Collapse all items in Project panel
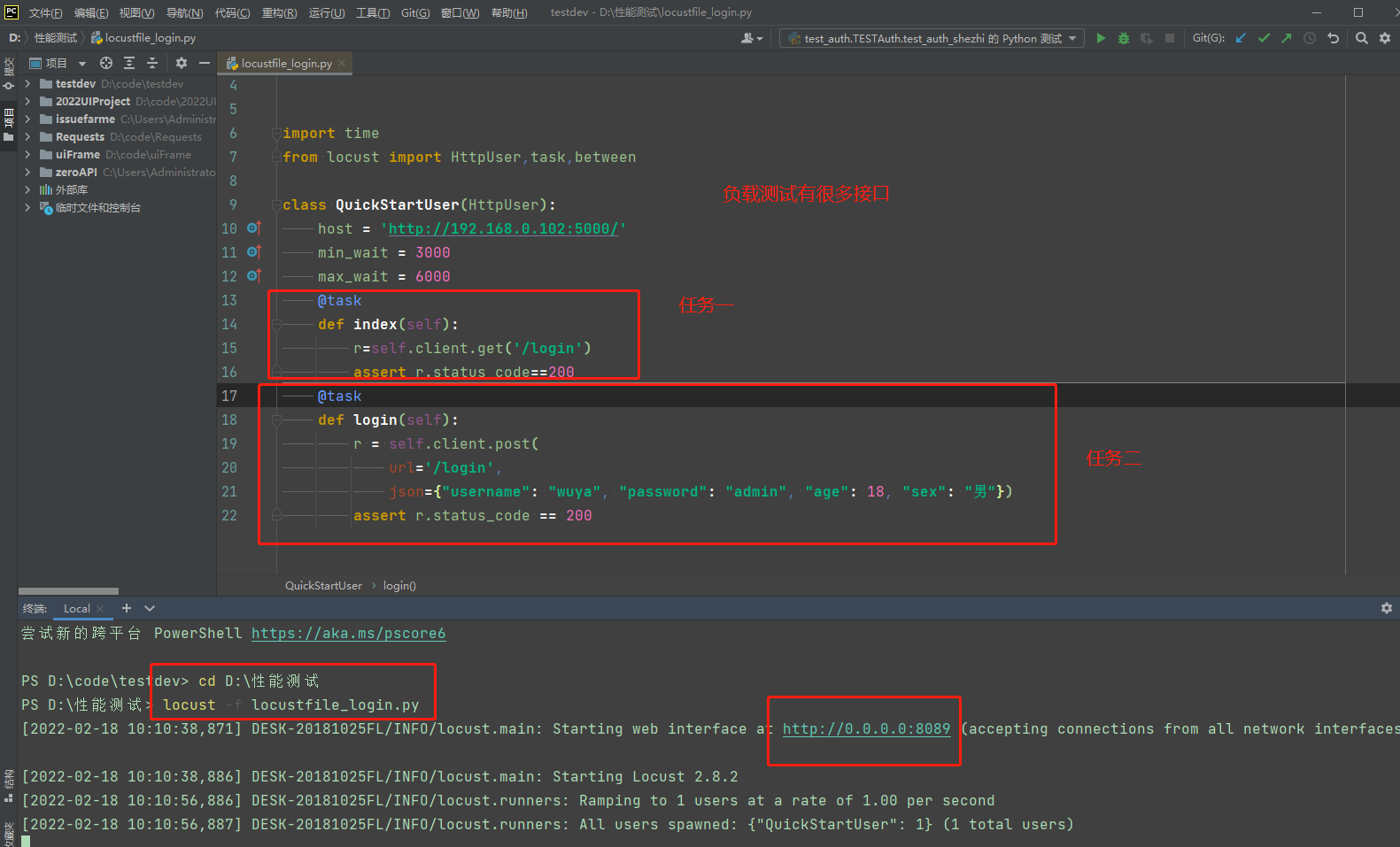The height and width of the screenshot is (847, 1400). coord(152,63)
